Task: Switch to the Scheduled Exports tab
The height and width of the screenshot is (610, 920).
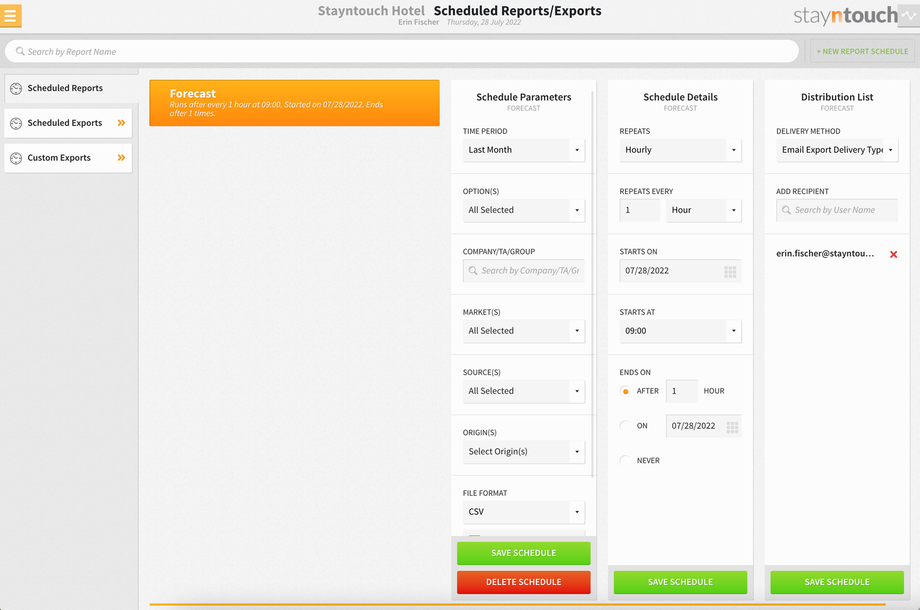Action: point(68,123)
